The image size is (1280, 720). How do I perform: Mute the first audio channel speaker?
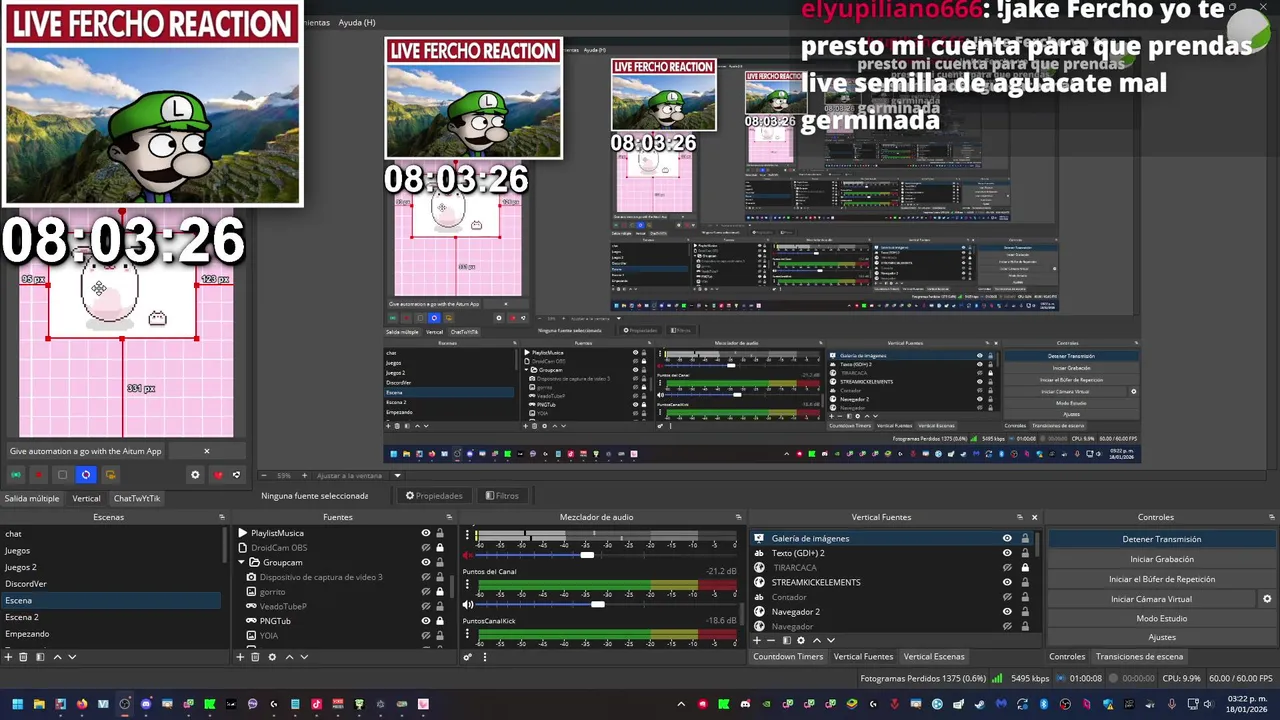tap(467, 554)
